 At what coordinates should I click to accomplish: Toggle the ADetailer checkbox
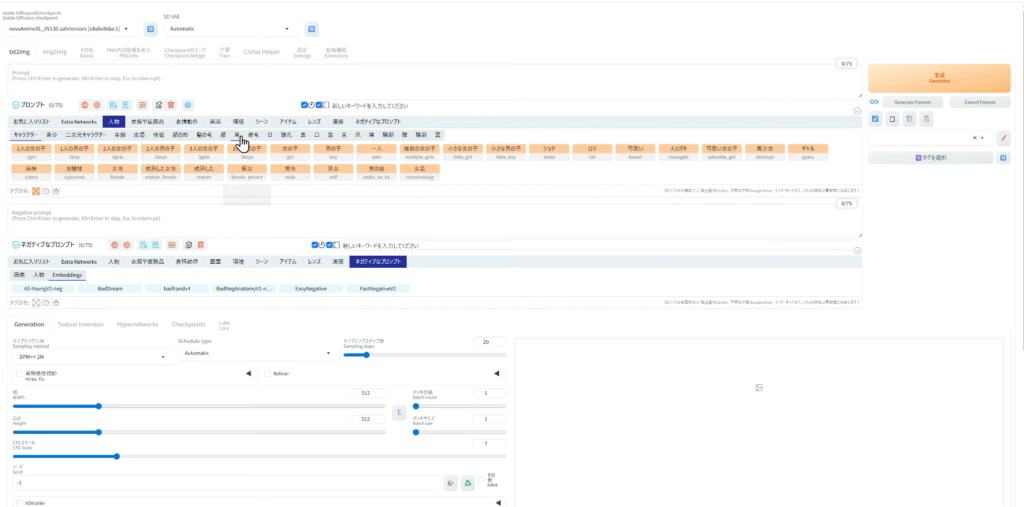pos(19,503)
